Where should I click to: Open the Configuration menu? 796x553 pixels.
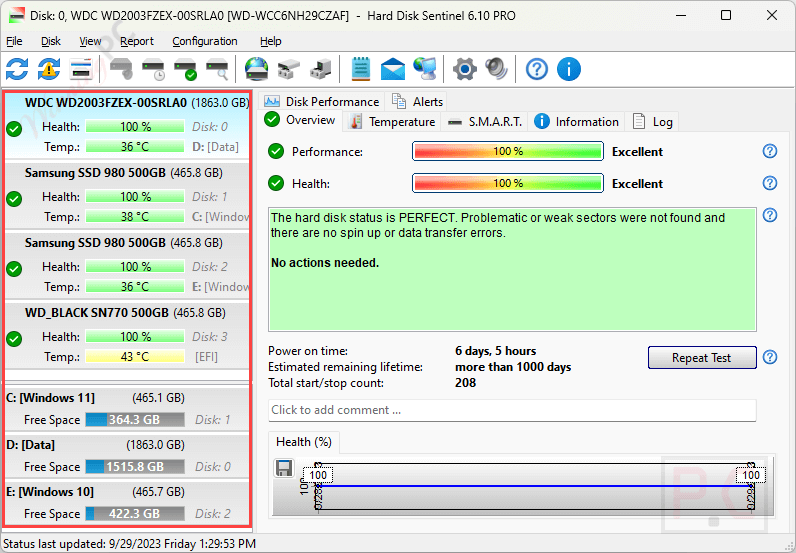205,41
